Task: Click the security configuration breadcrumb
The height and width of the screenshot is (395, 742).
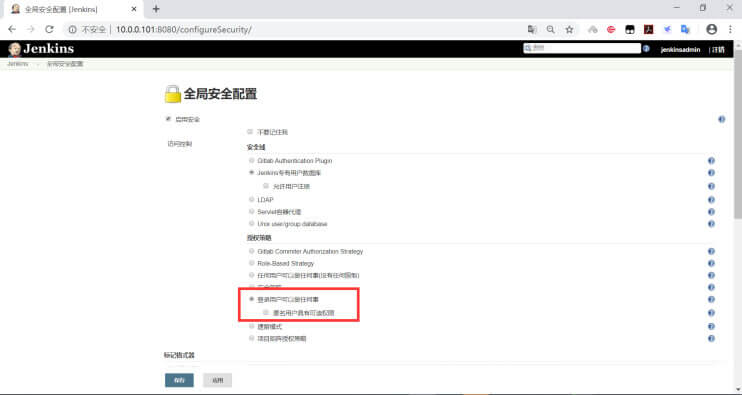Action: coord(65,64)
